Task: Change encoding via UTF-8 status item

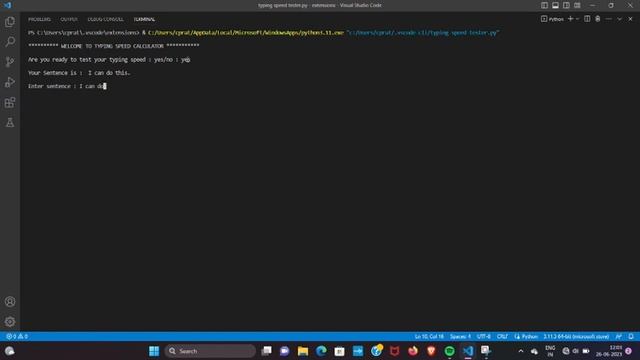Action: 484,336
